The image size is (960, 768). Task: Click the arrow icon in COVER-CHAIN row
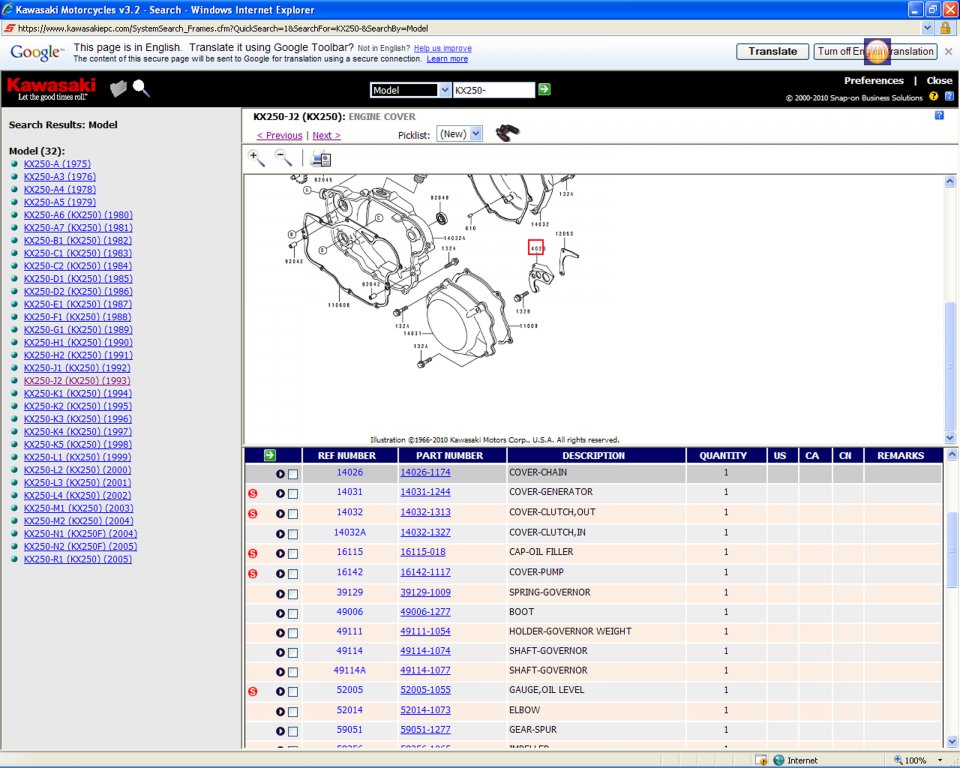click(280, 474)
